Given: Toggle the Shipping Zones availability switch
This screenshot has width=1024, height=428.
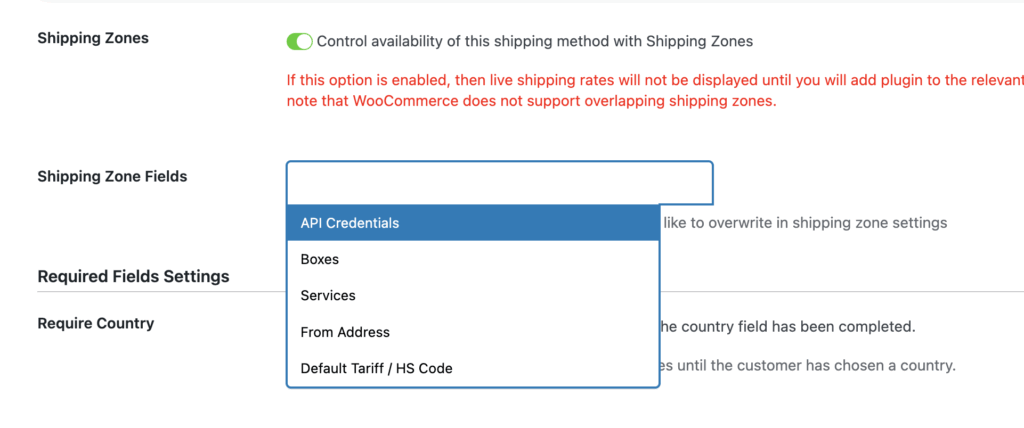Looking at the screenshot, I should pos(299,41).
